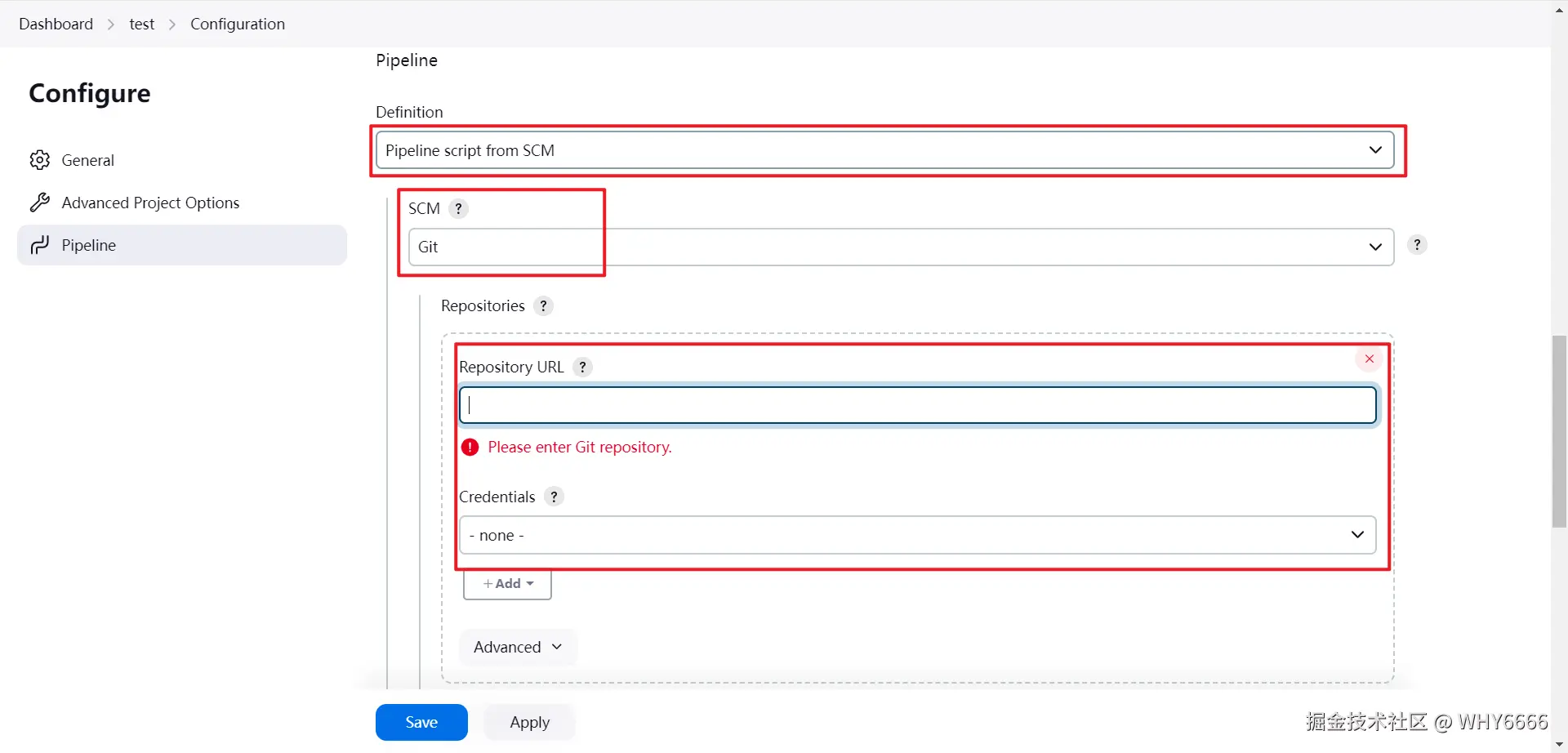Show help for Repository URL field
Image resolution: width=1568 pixels, height=753 pixels.
point(582,368)
